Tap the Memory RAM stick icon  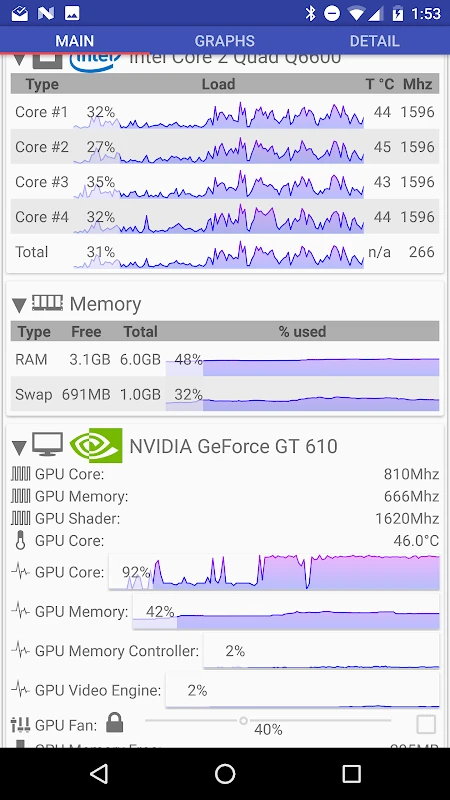tap(47, 303)
